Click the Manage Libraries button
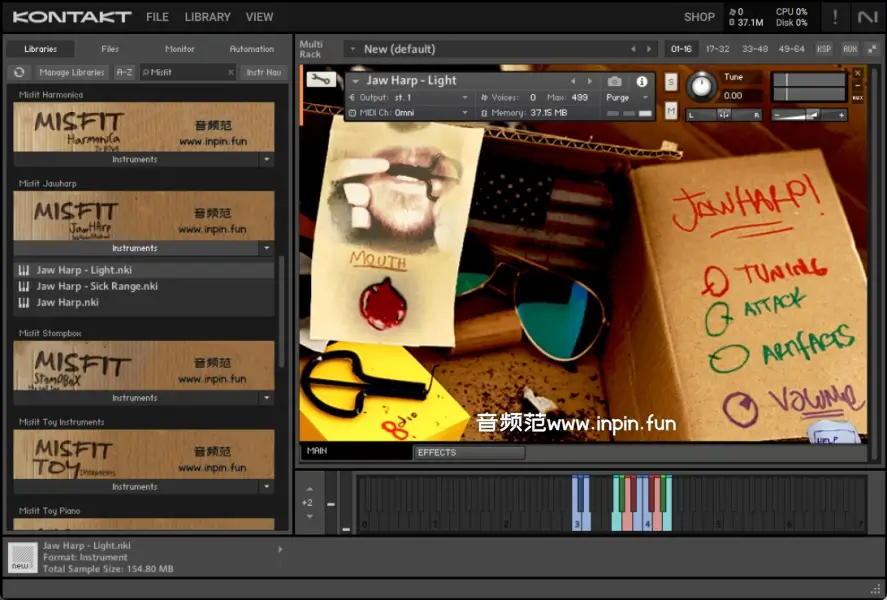The image size is (887, 600). tap(72, 72)
